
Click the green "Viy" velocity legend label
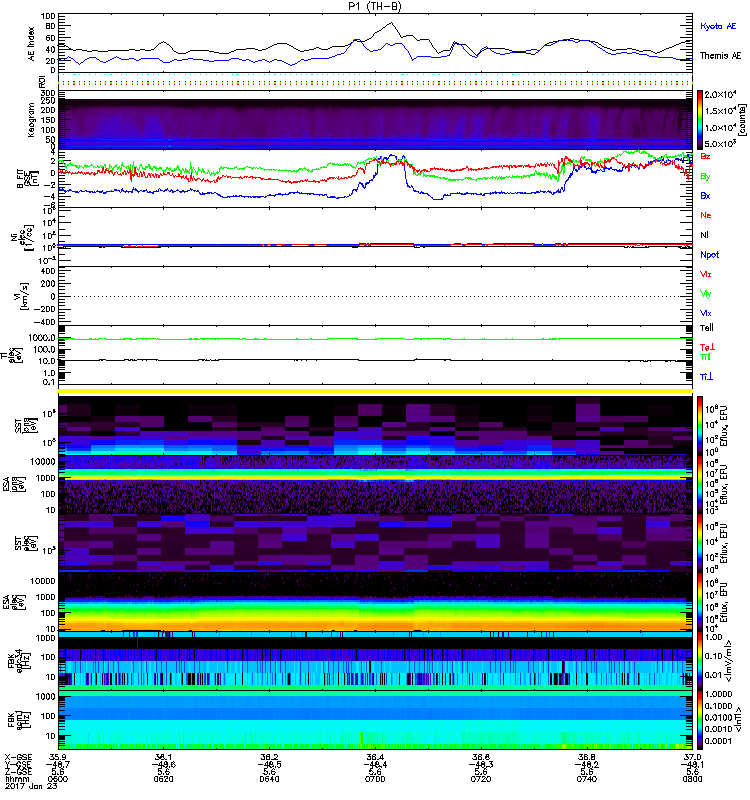click(706, 294)
